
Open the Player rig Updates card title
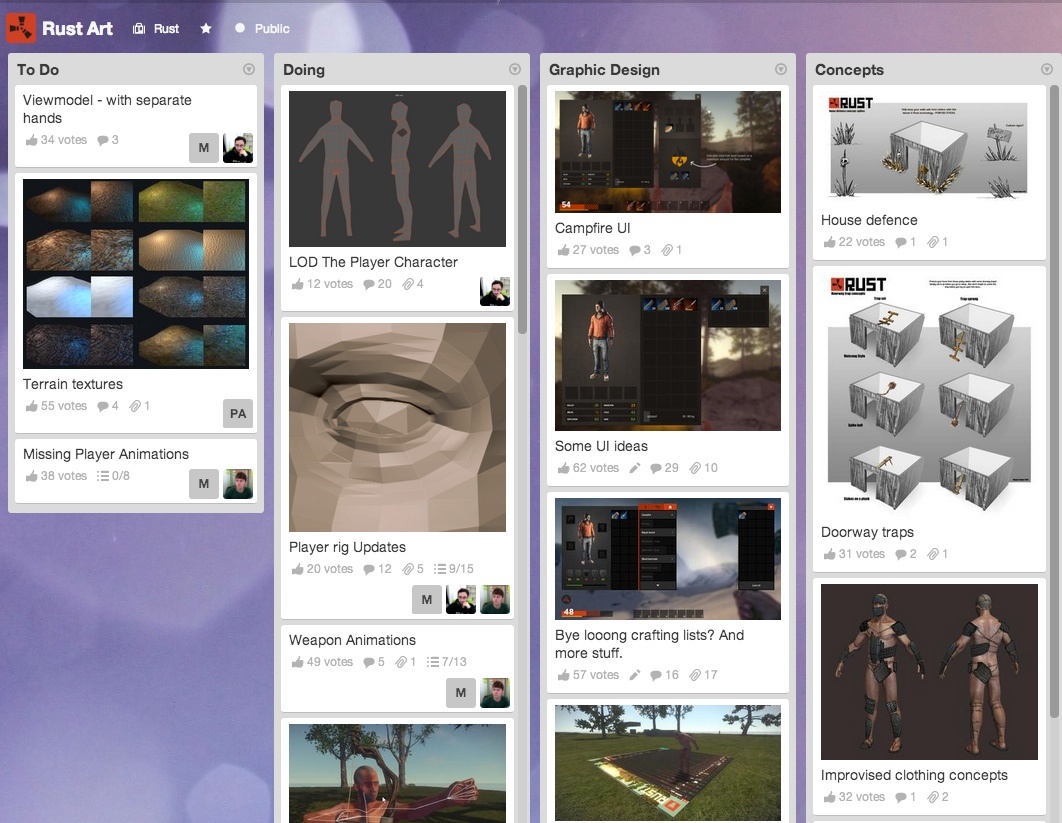coord(347,547)
